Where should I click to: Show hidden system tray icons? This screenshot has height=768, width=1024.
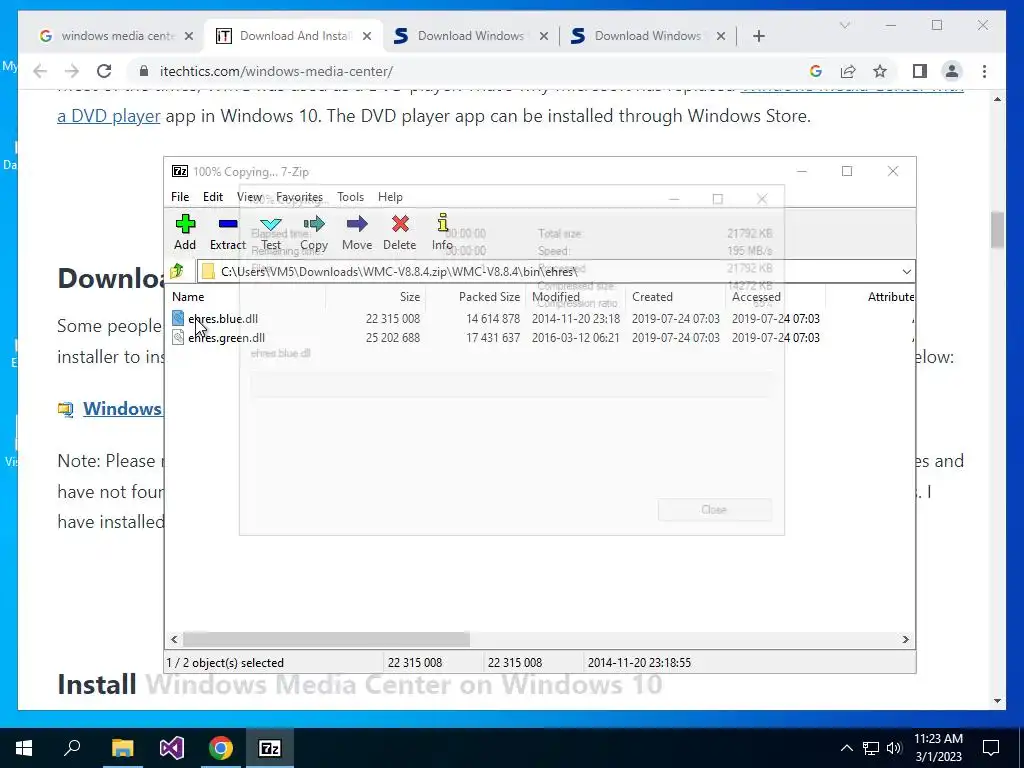(x=846, y=748)
